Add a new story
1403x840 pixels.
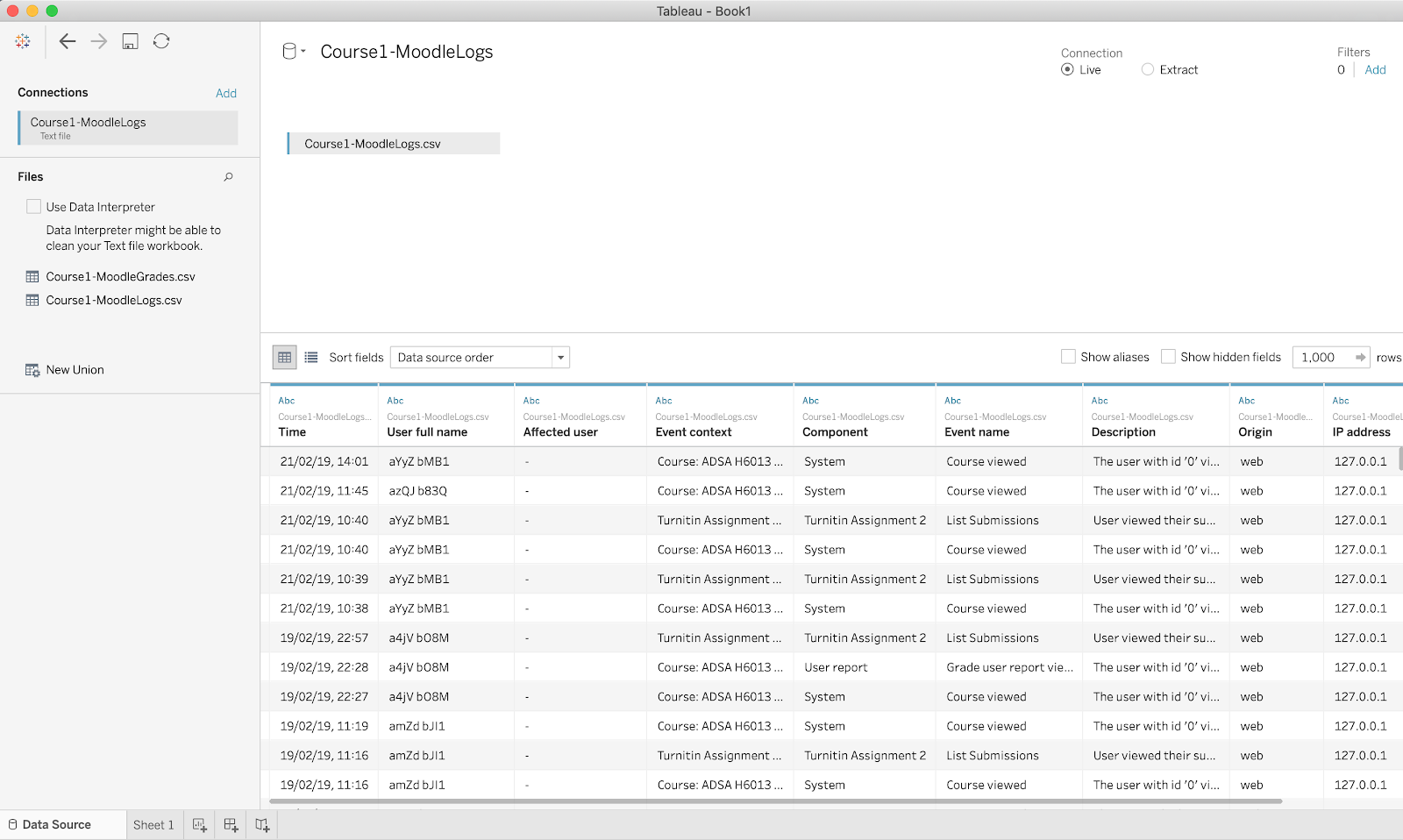[262, 825]
